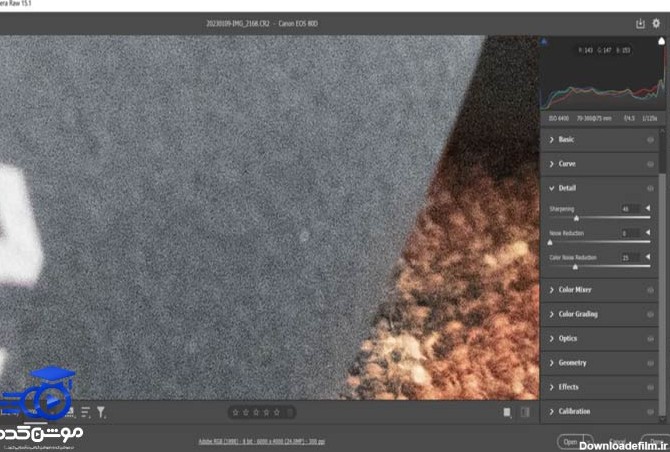Click the save image icon in top bar
Screen dimensions: 670x452
click(x=640, y=23)
